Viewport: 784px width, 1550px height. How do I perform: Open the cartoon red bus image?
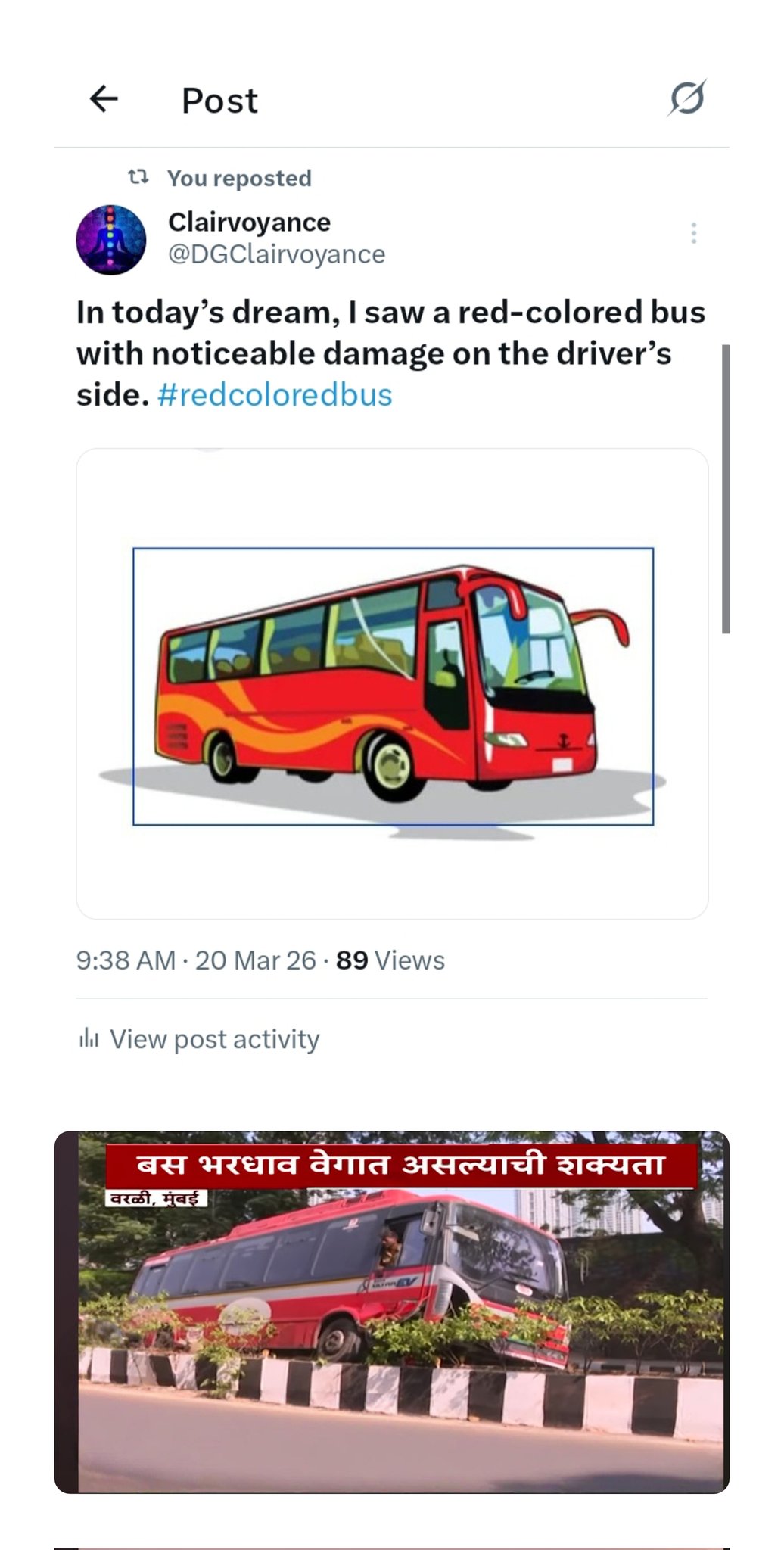pos(392,683)
